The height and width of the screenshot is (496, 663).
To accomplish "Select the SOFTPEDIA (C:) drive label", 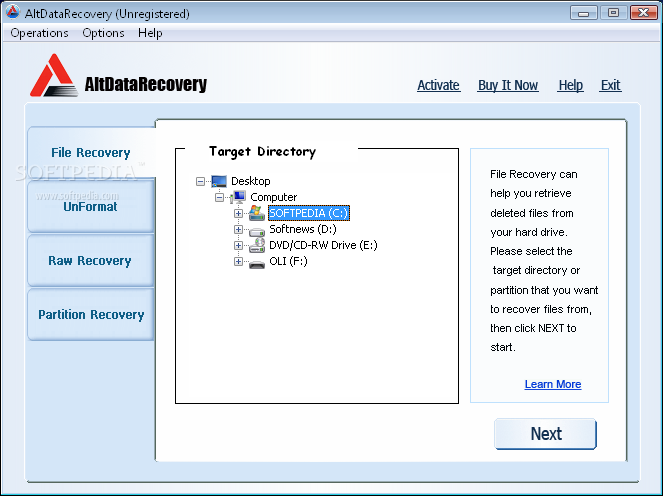I will coord(309,213).
